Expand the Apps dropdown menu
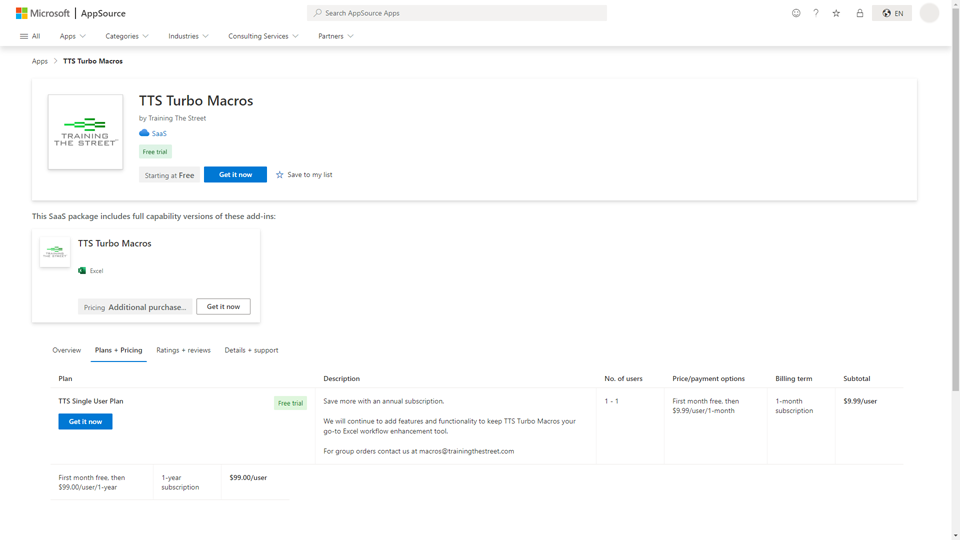This screenshot has width=960, height=540. (x=72, y=36)
